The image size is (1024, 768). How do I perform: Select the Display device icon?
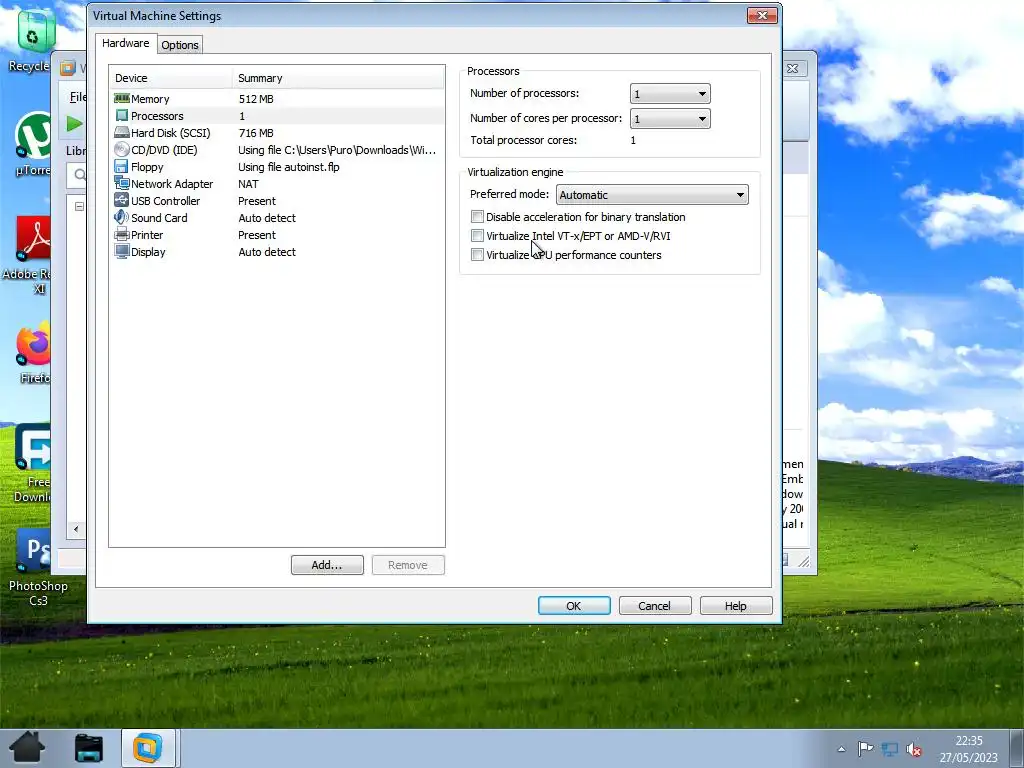point(121,251)
